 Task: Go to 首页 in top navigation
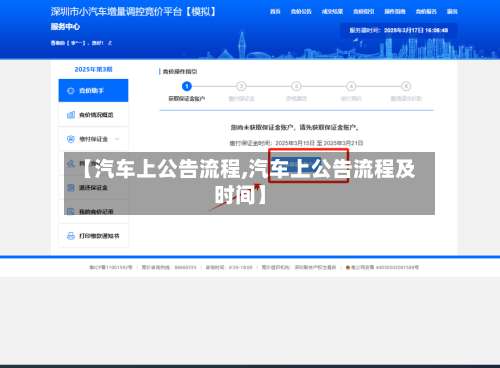point(275,12)
